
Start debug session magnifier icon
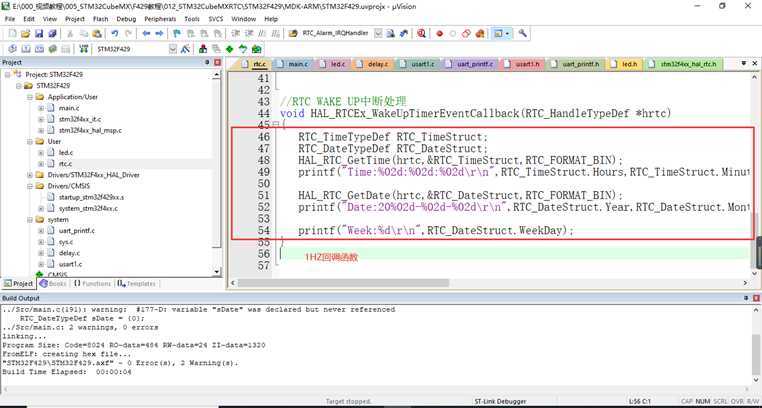point(421,34)
